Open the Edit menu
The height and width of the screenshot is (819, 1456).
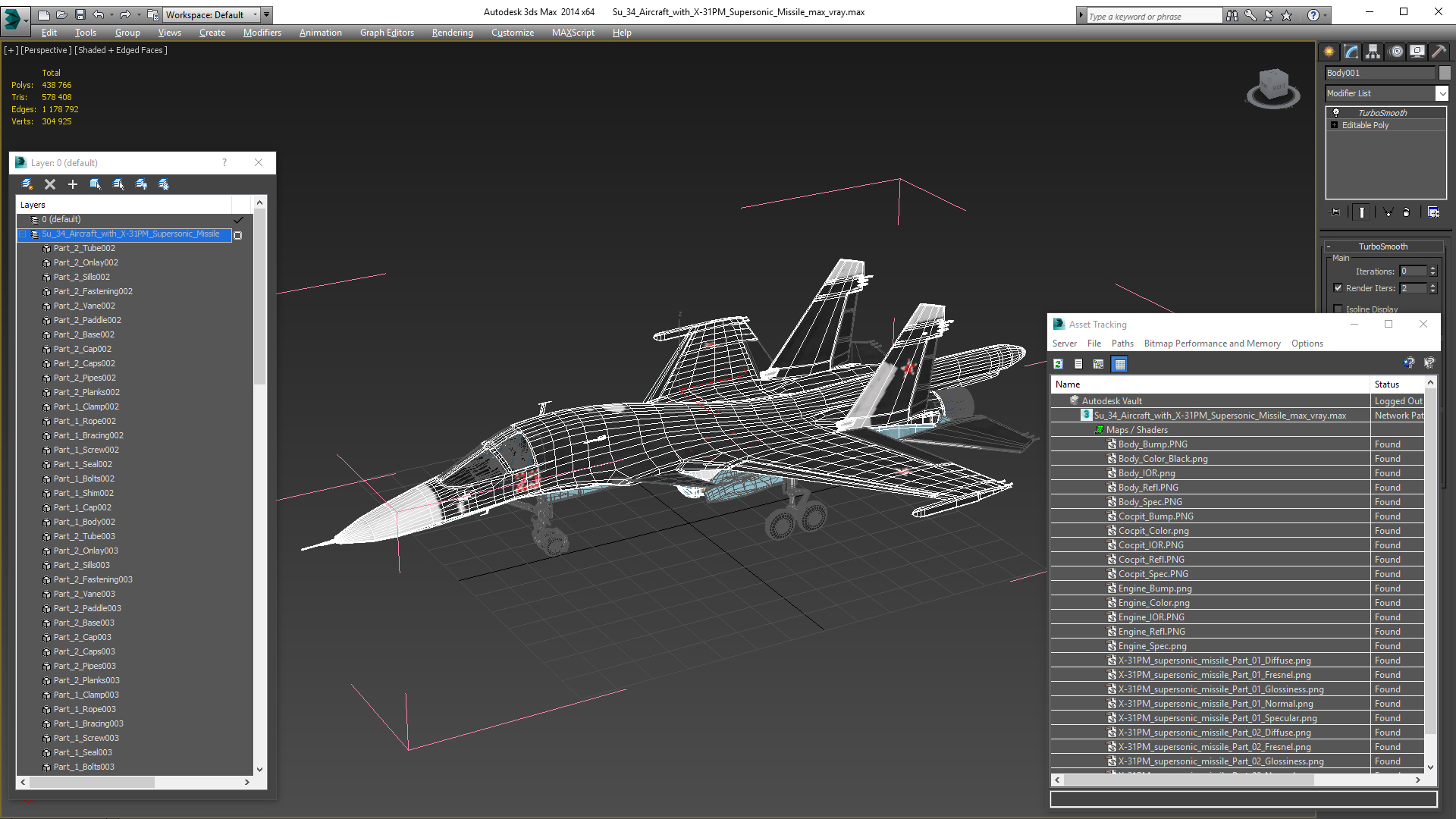point(49,33)
